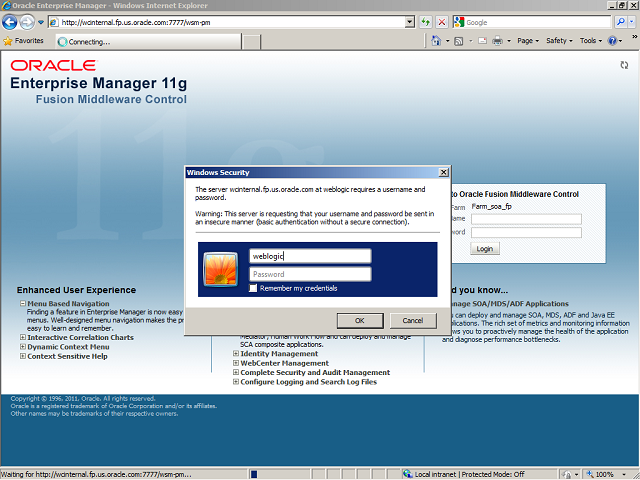The image size is (640, 480).
Task: Open the Page menu
Action: pyautogui.click(x=528, y=41)
